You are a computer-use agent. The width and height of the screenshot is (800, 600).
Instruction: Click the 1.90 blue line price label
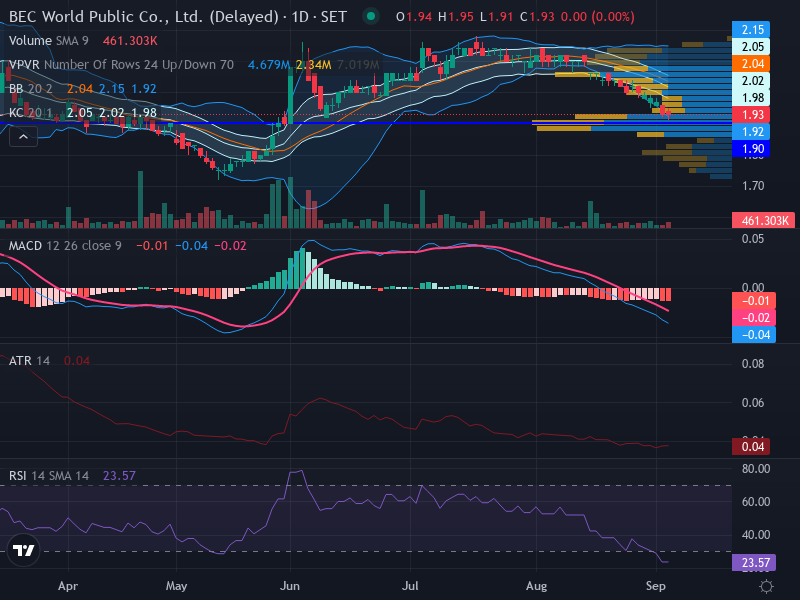tap(751, 149)
